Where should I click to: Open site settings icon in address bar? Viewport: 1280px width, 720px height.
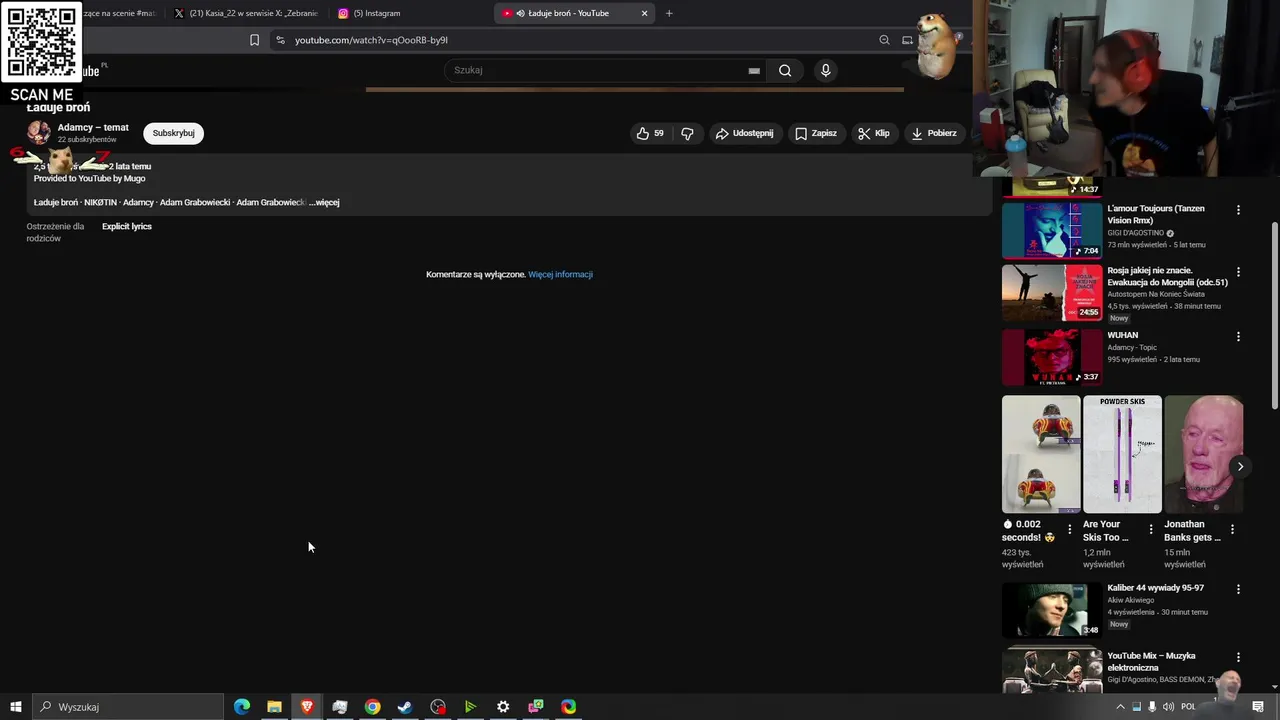pyautogui.click(x=280, y=40)
